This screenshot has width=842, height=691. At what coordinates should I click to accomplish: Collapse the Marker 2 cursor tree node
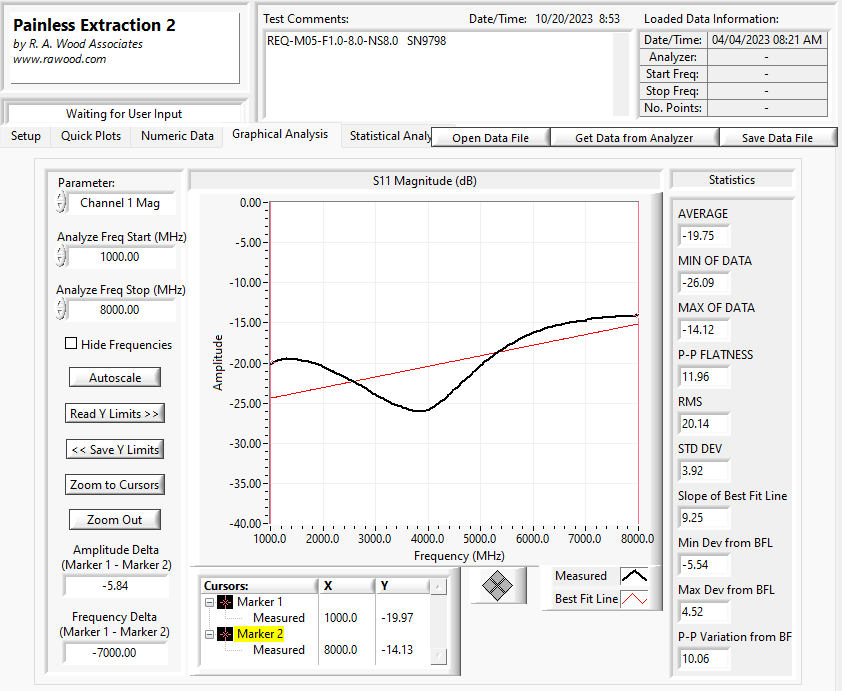(x=209, y=635)
